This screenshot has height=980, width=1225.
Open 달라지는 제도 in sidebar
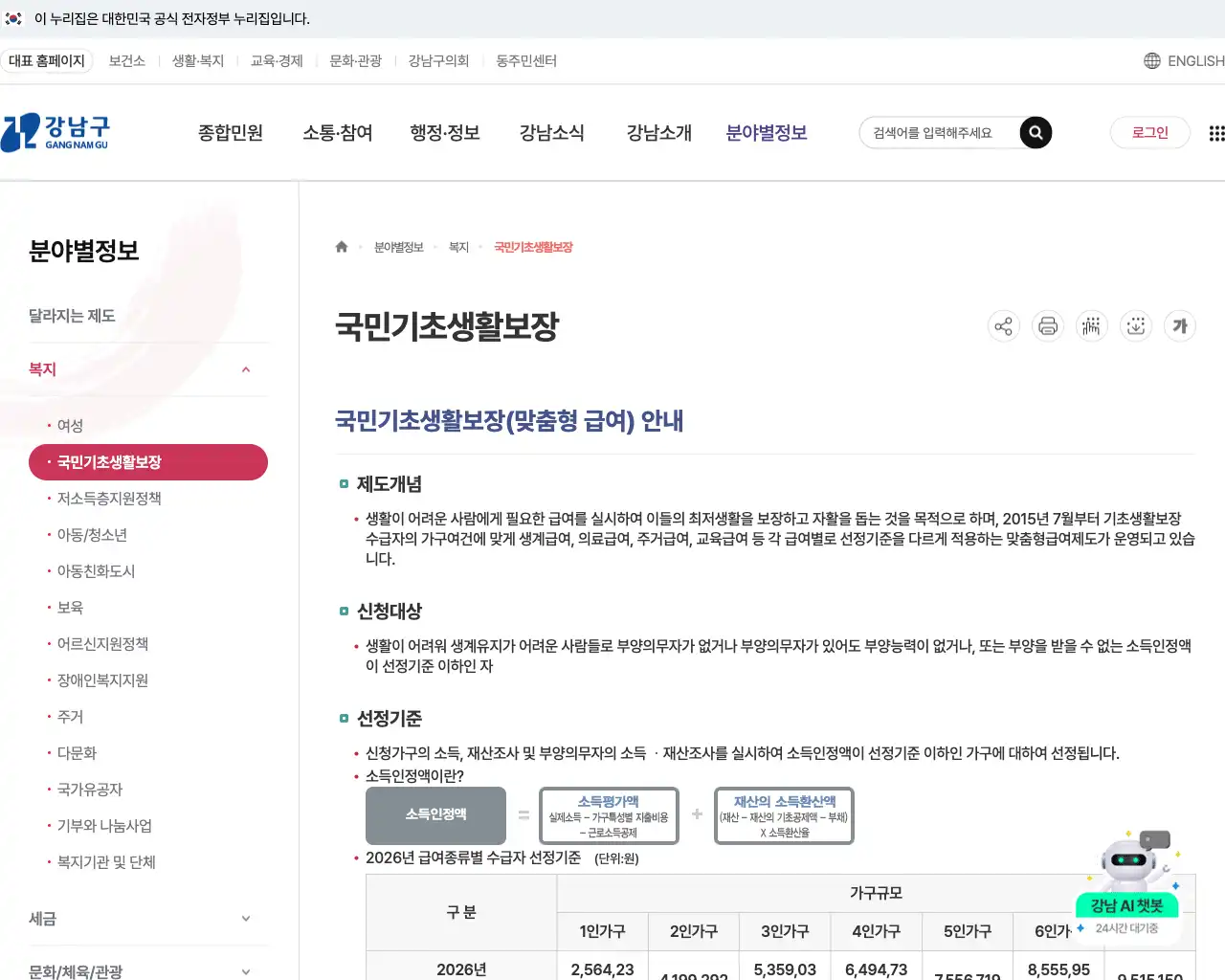coord(72,316)
